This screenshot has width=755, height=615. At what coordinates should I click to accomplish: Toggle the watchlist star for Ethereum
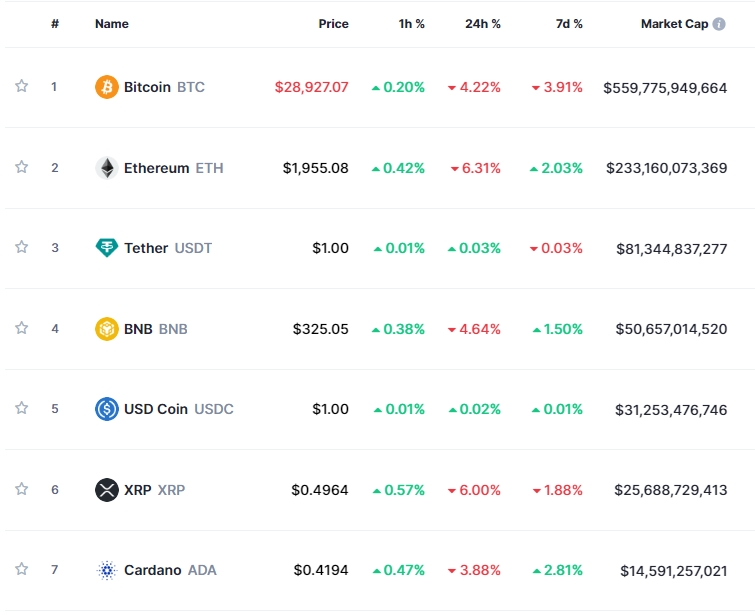tap(21, 167)
